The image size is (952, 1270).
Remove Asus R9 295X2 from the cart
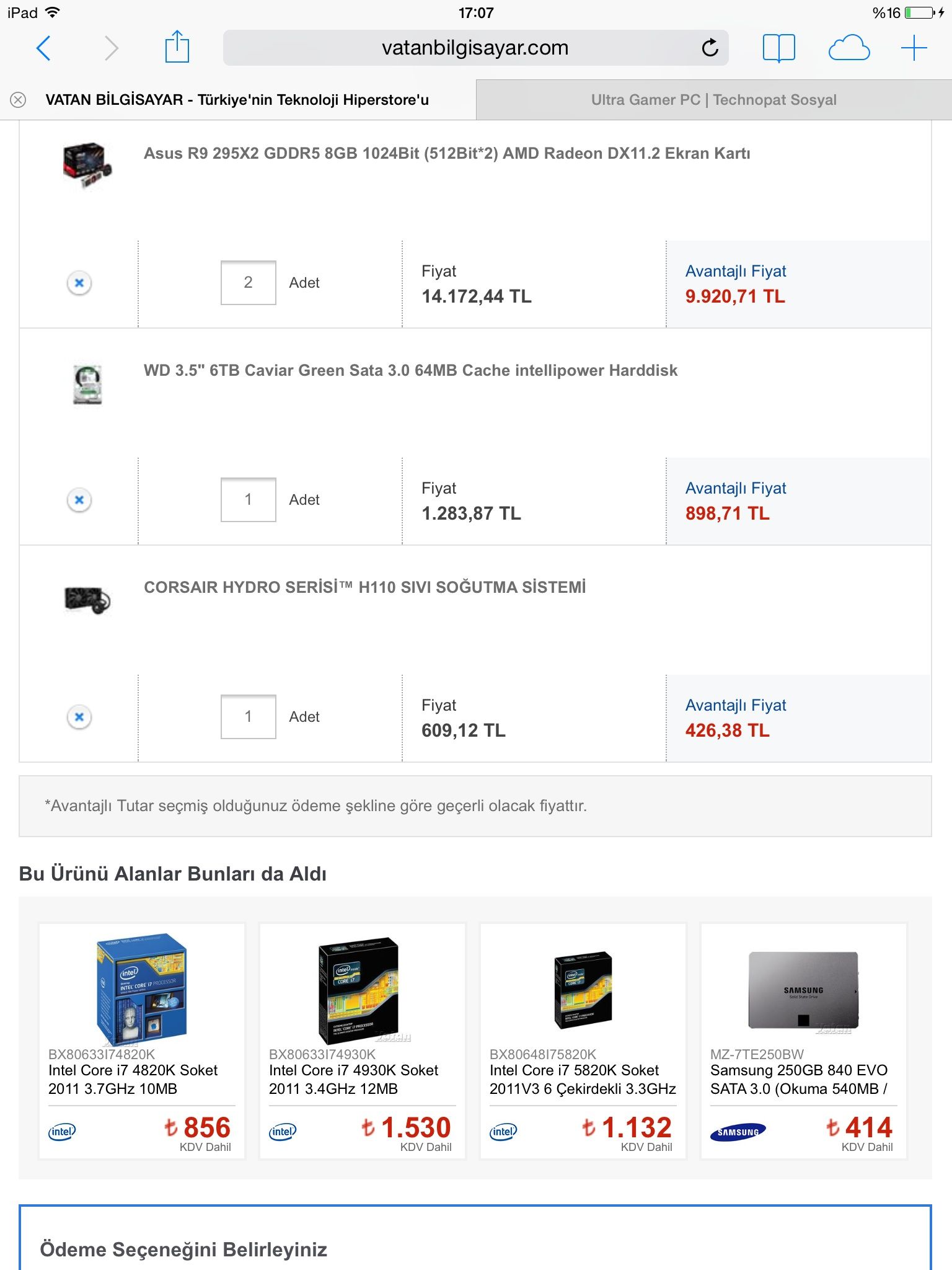click(x=79, y=283)
